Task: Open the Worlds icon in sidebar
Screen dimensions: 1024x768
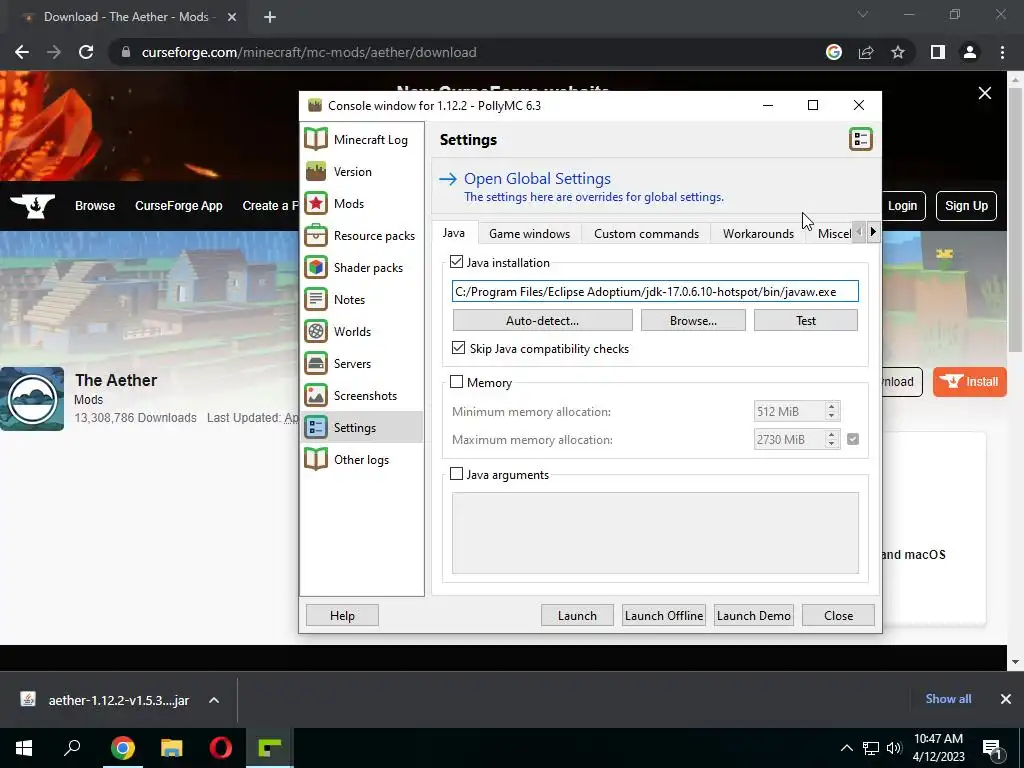Action: (316, 331)
